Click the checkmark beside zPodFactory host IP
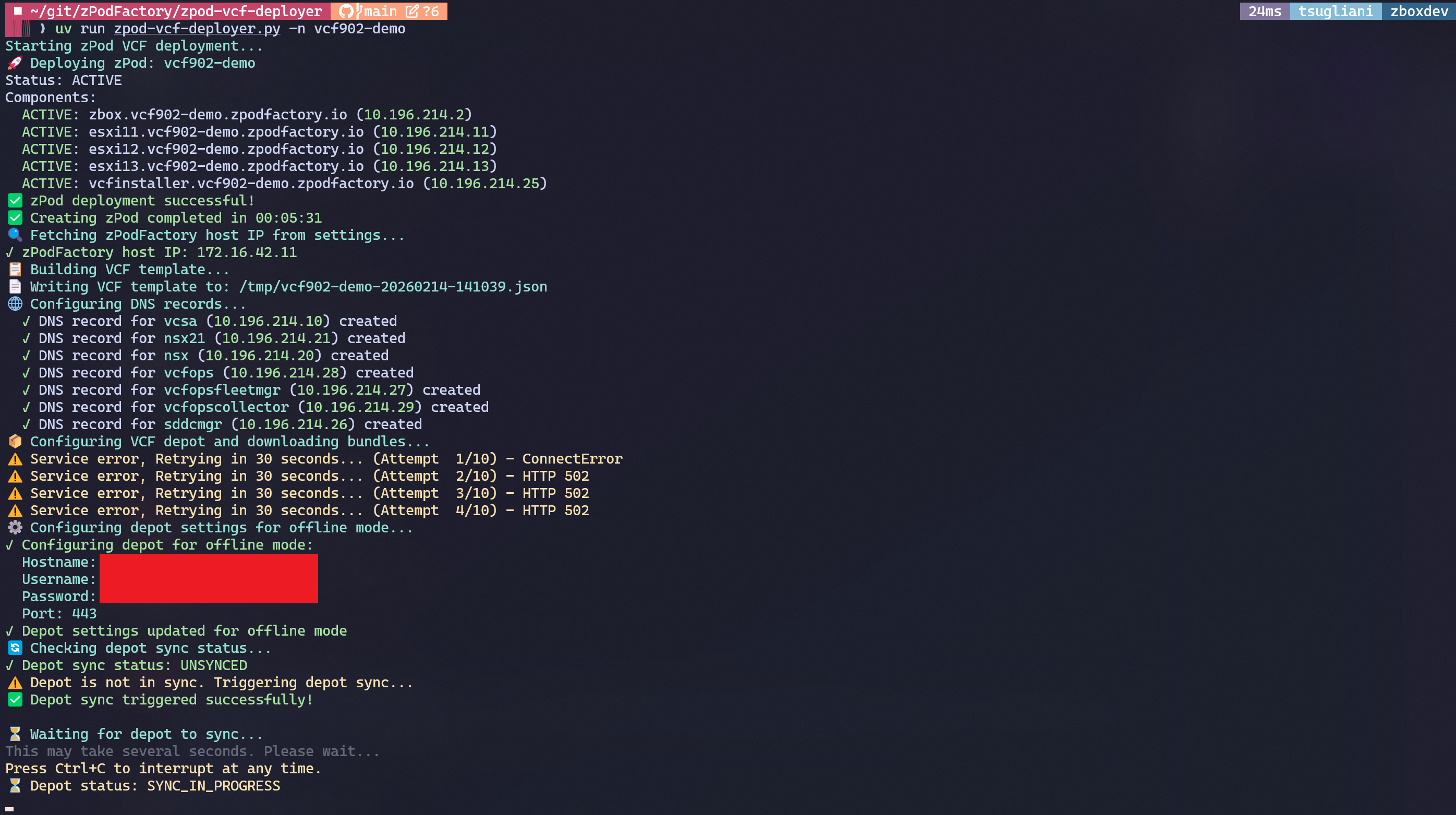 [9, 252]
